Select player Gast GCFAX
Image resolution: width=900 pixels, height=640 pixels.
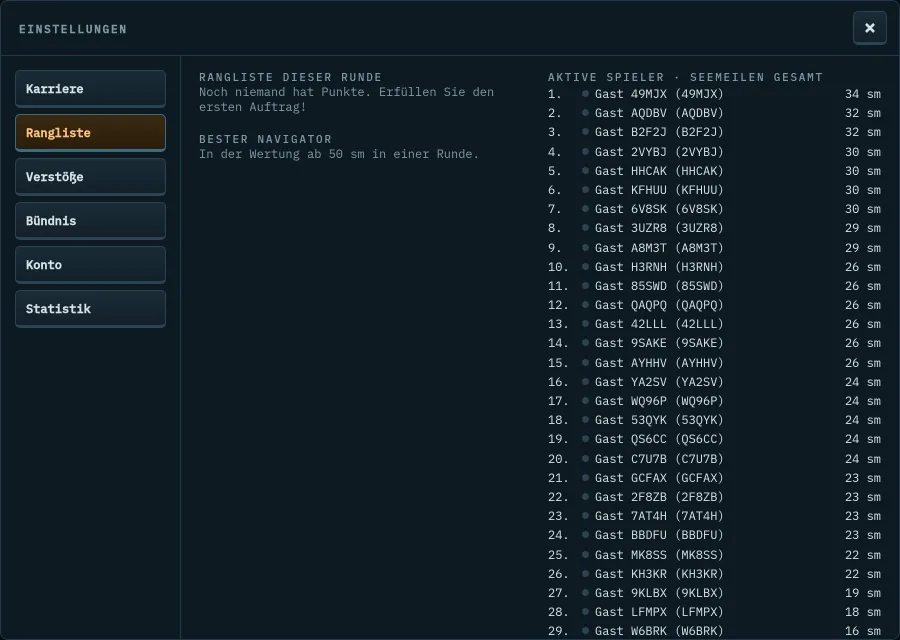tap(714, 478)
